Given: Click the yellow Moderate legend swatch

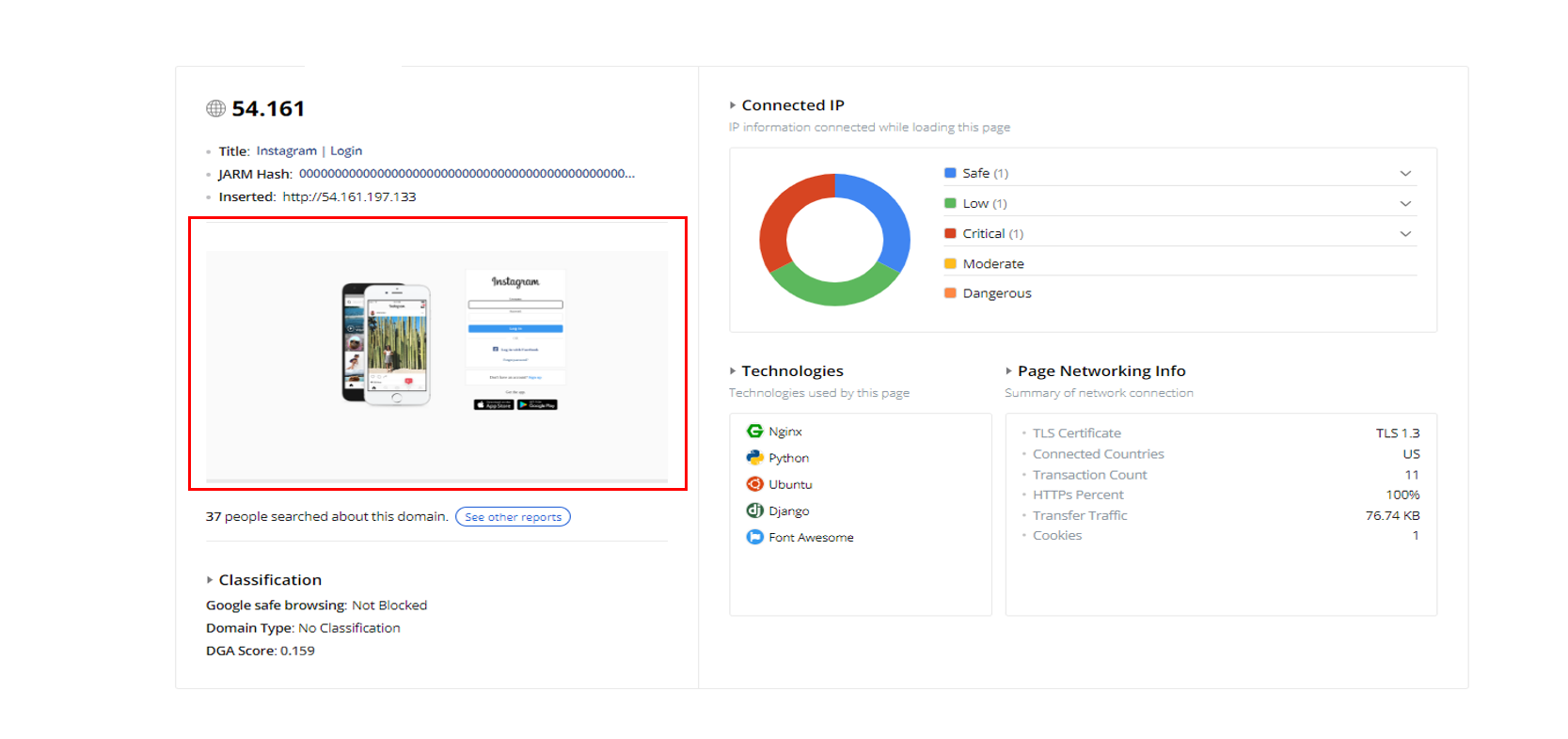Looking at the screenshot, I should point(950,263).
